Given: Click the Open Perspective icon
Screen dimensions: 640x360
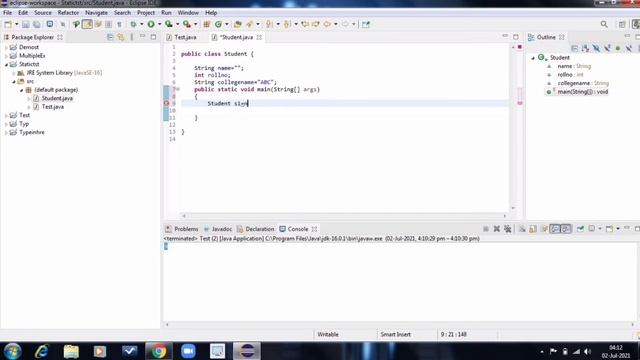Looking at the screenshot, I should tap(622, 24).
